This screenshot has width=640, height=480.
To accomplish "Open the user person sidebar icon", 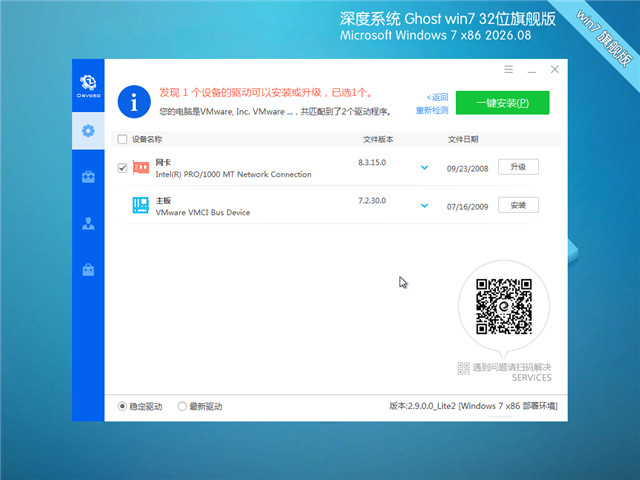I will 88,223.
